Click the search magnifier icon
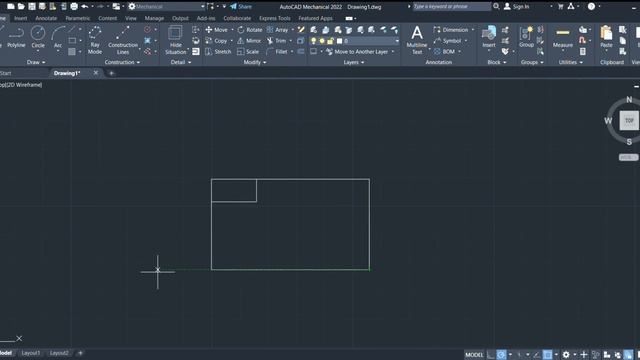The width and height of the screenshot is (640, 360). [x=496, y=7]
